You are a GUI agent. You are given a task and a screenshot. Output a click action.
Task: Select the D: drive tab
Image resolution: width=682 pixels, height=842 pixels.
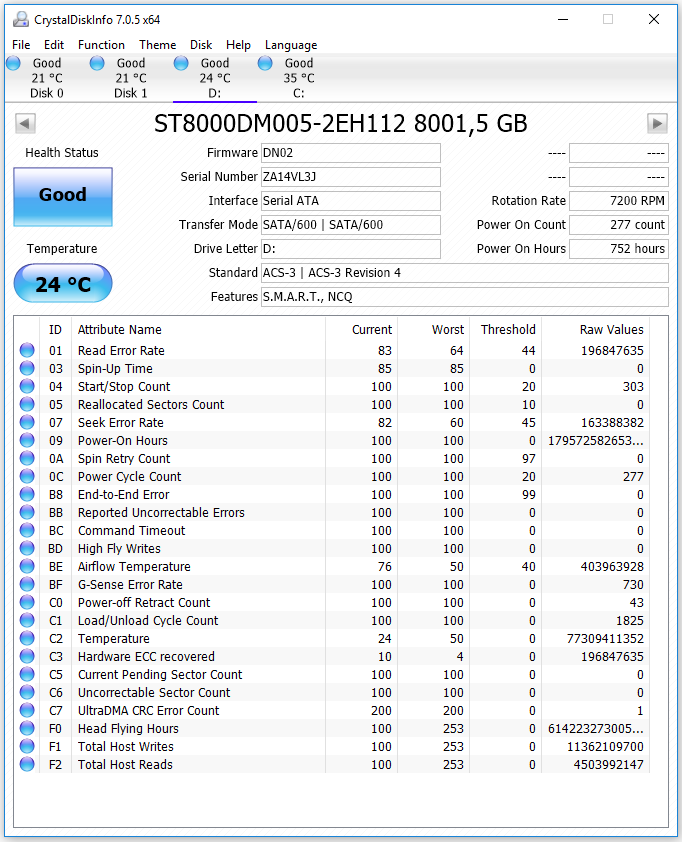pos(215,78)
